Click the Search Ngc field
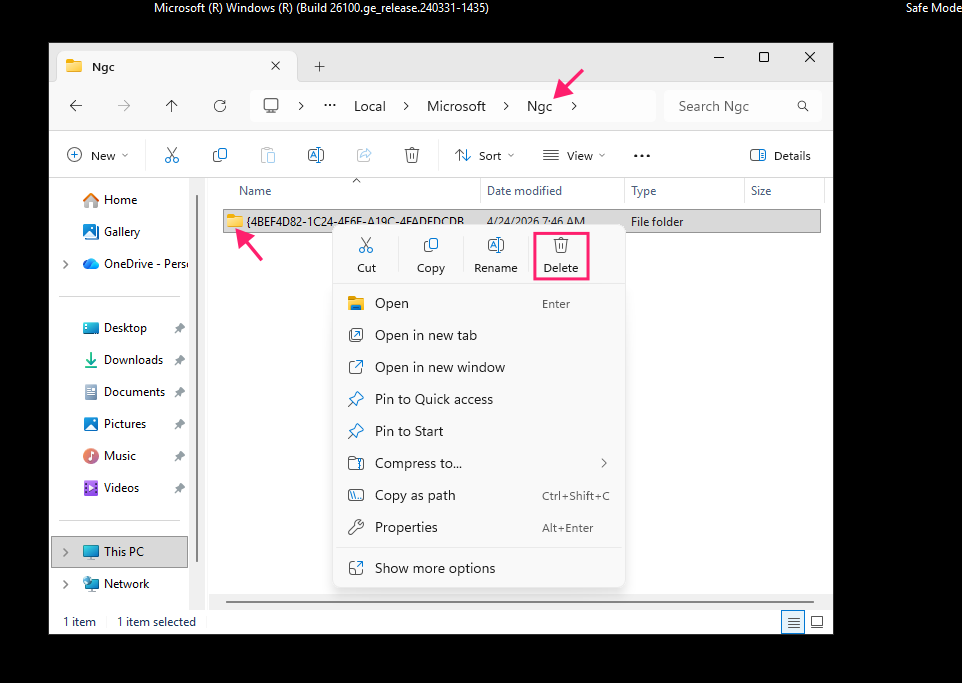This screenshot has height=683, width=962. coord(742,106)
